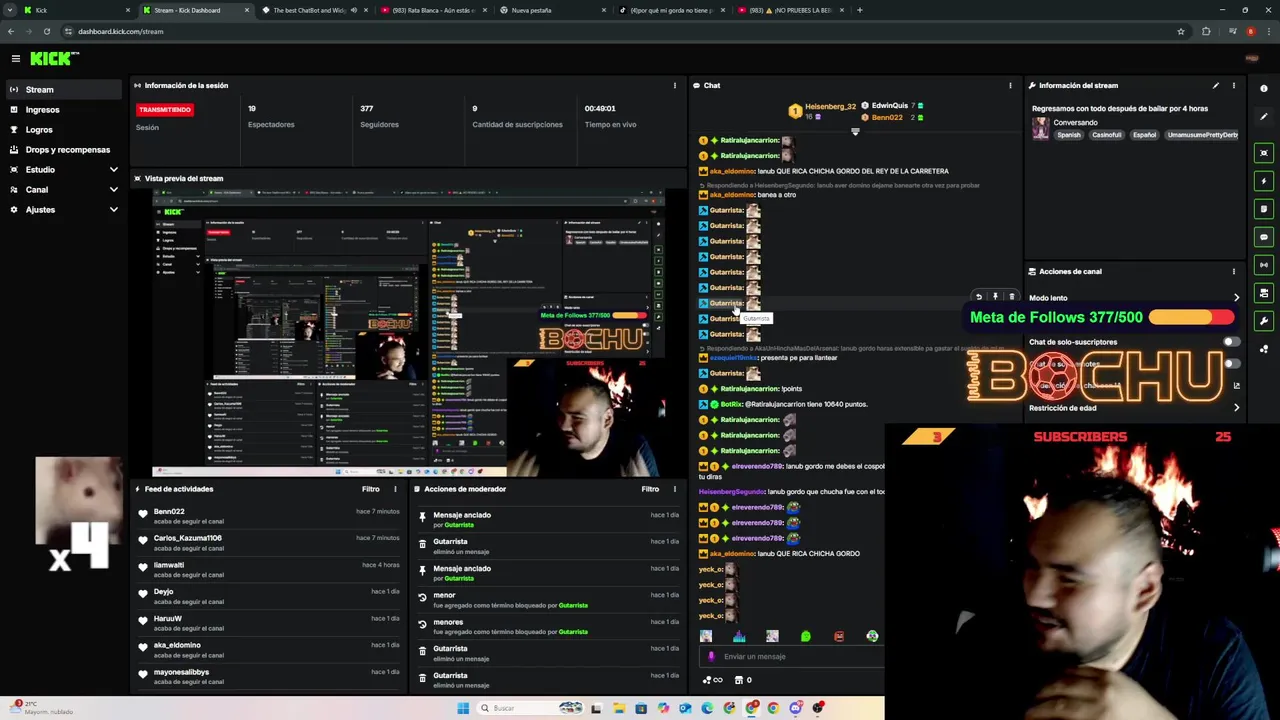Open options menu of Información del stream
Image resolution: width=1280 pixels, height=720 pixels.
tap(1233, 86)
